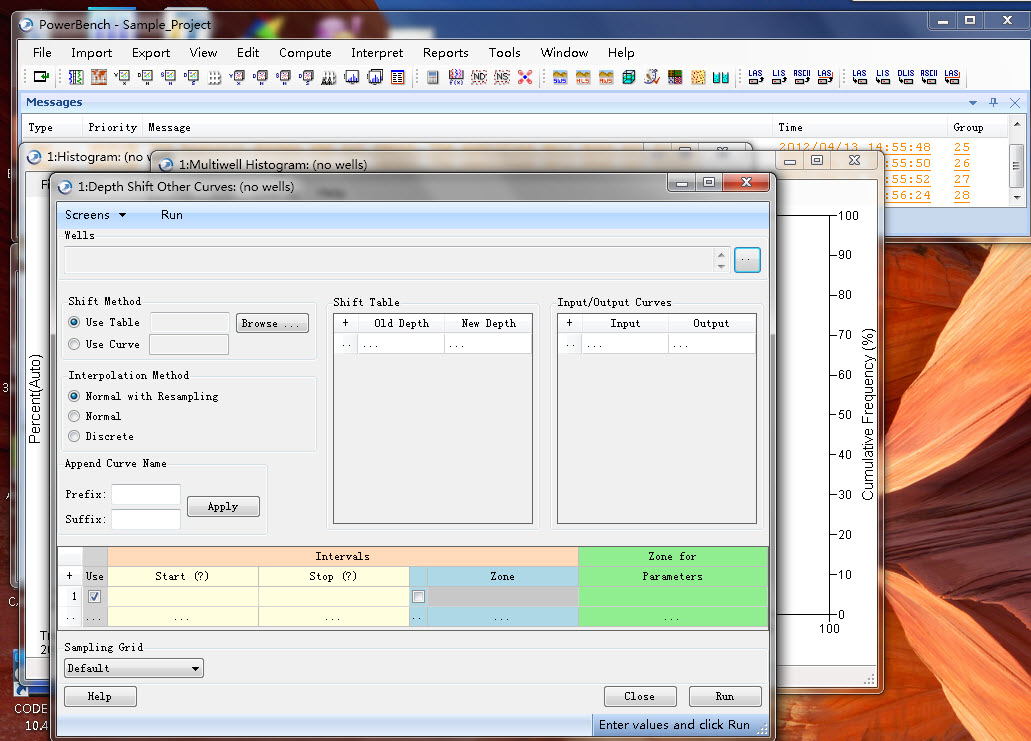The image size is (1031, 741).
Task: Click the Run button at dialog bottom
Action: (725, 696)
